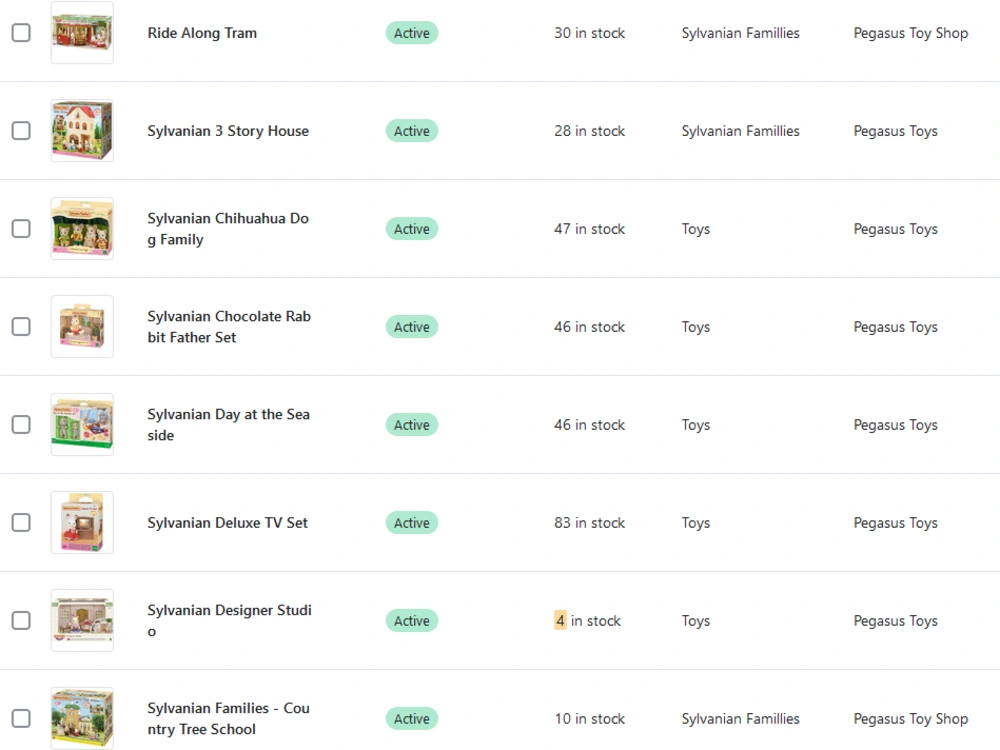Tick the checkbox for Ride Along Tram
Screen dimensions: 1000x750
coord(21,33)
